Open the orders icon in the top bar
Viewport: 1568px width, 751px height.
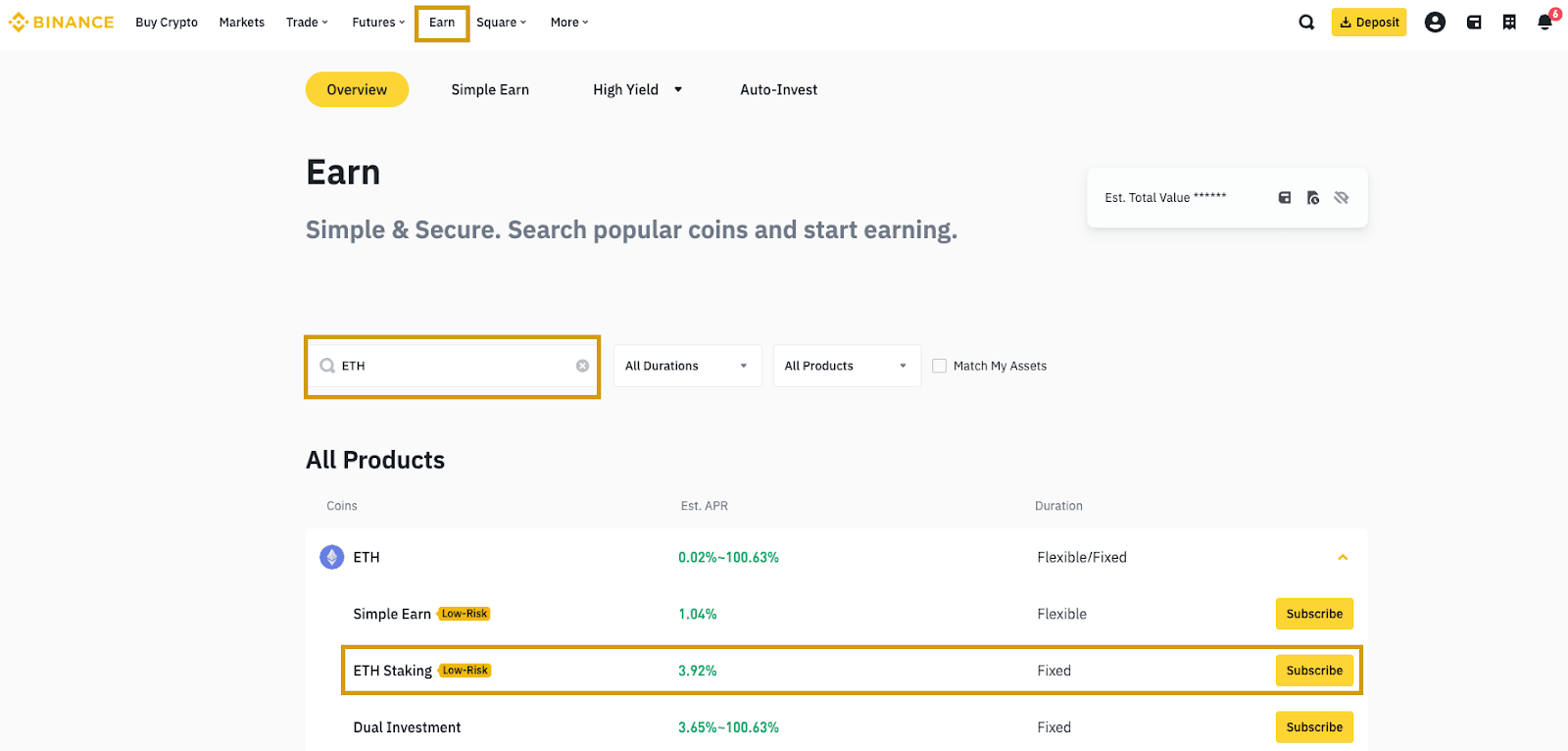1509,23
